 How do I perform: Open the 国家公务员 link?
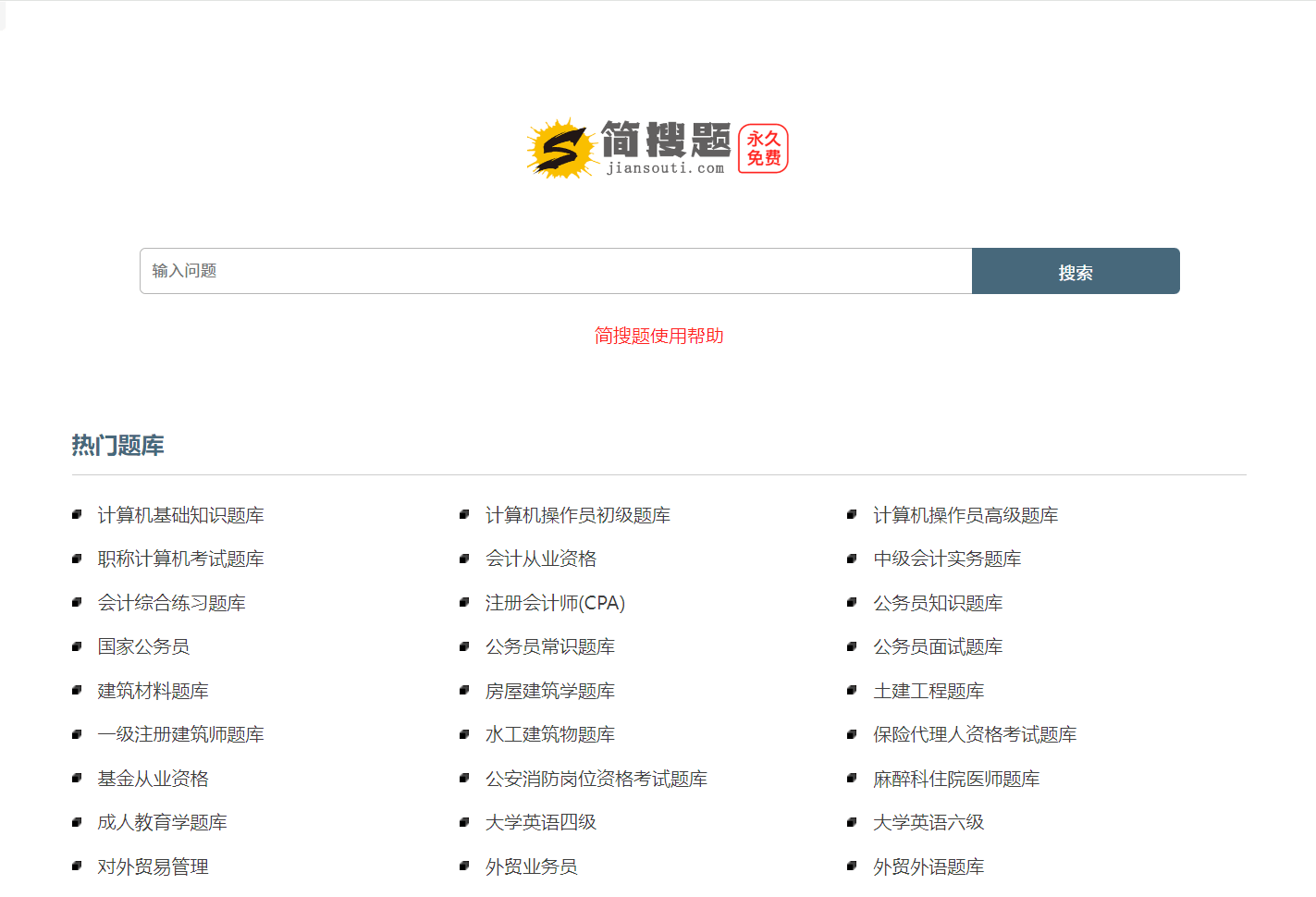(143, 646)
